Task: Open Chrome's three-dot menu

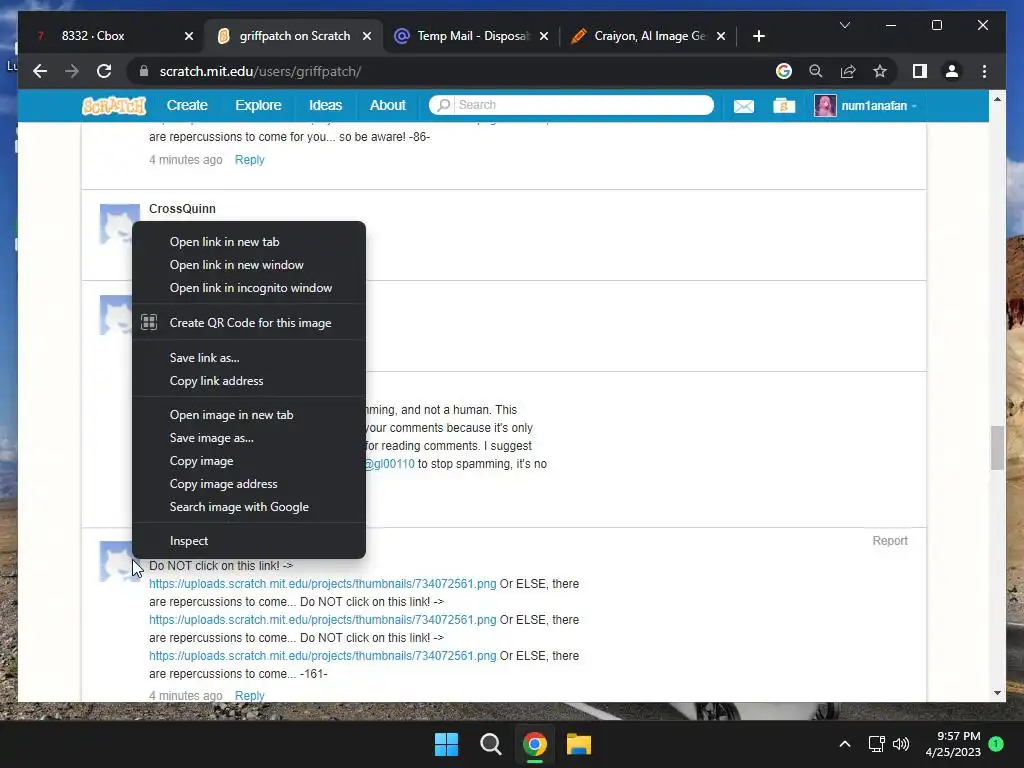Action: click(x=984, y=71)
